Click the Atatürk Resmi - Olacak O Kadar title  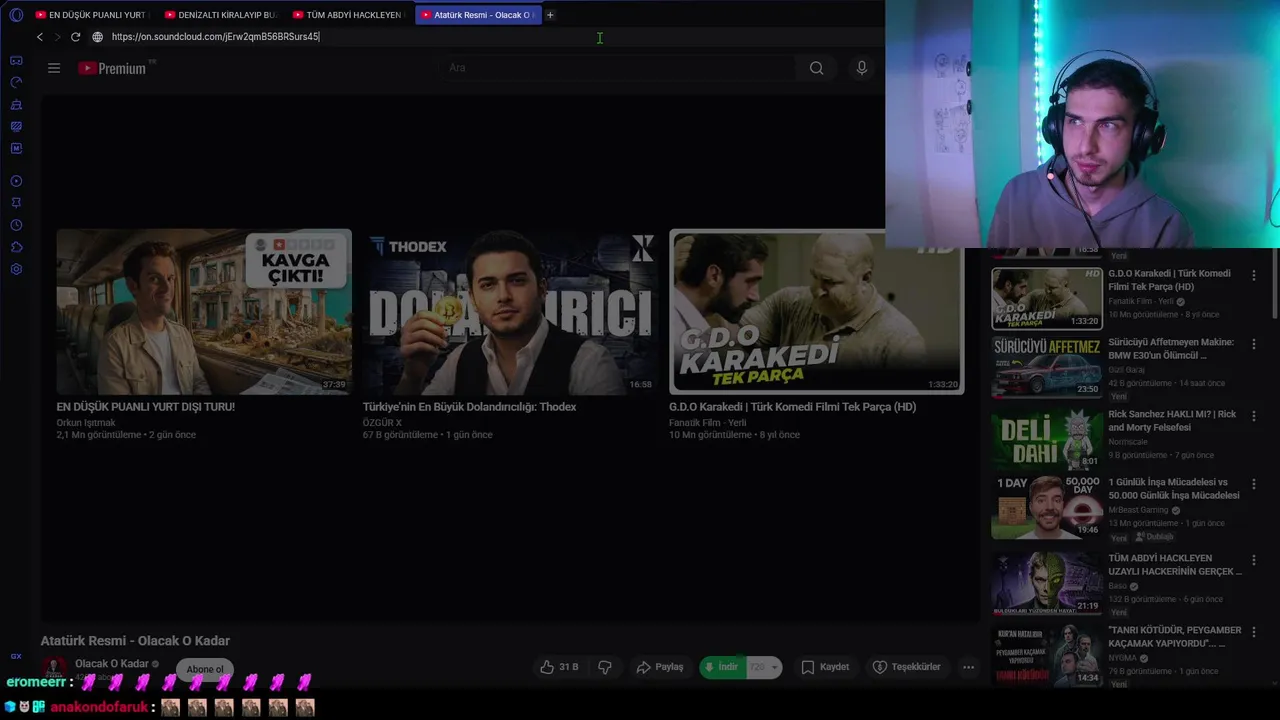(135, 641)
